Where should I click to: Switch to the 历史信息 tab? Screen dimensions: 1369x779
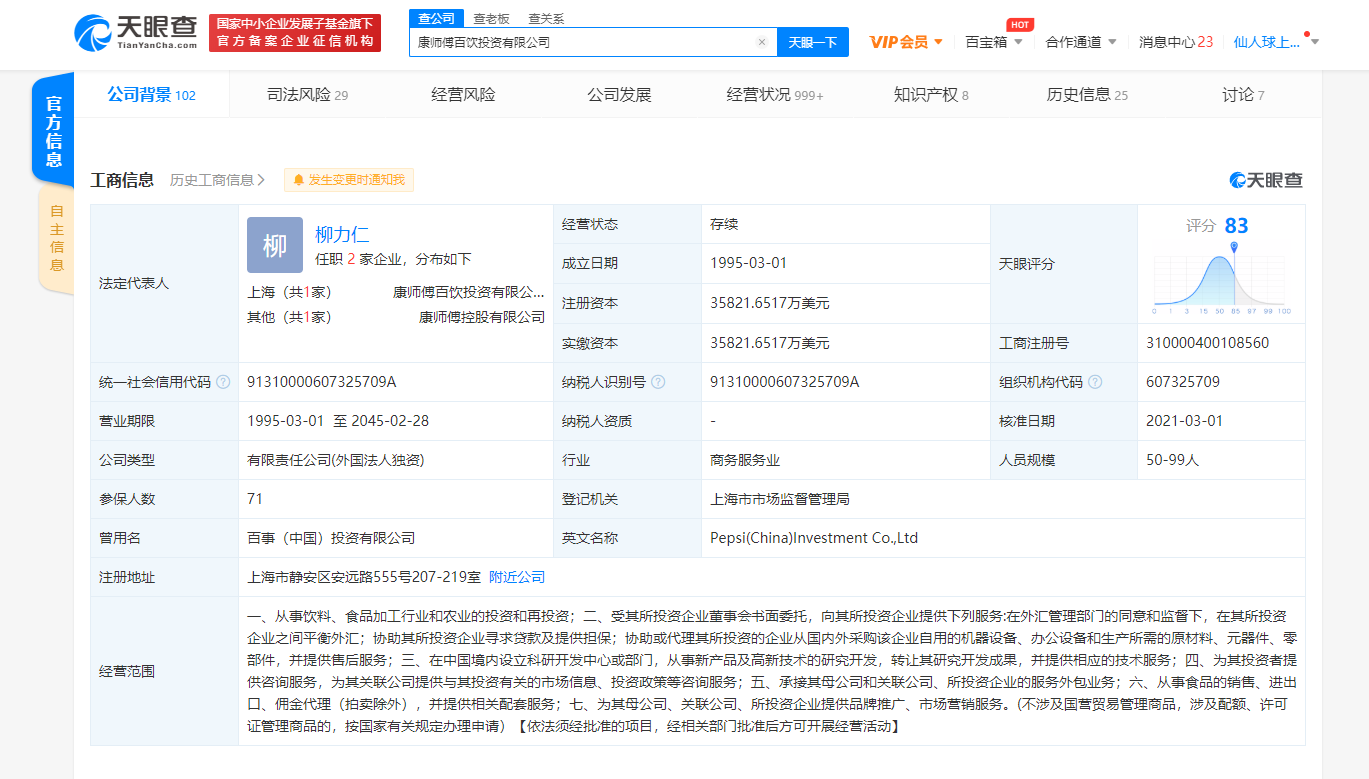(x=1087, y=95)
